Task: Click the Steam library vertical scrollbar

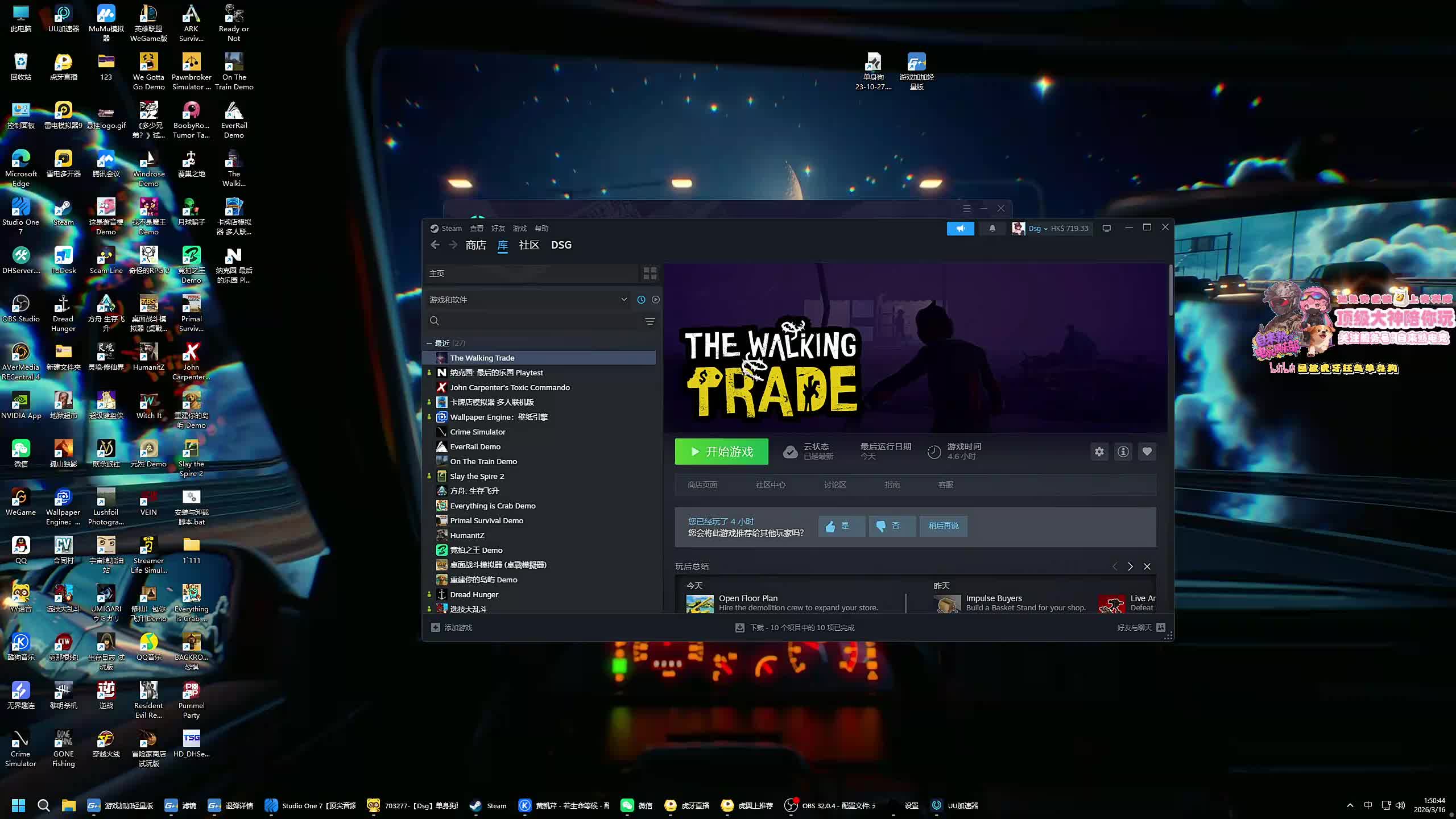Action: coord(1170,290)
